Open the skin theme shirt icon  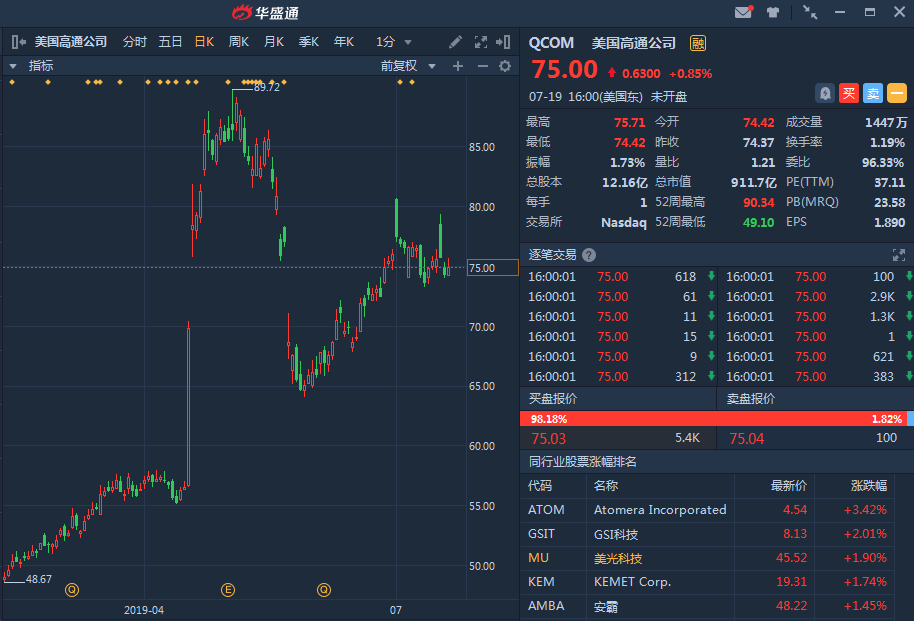coord(773,12)
